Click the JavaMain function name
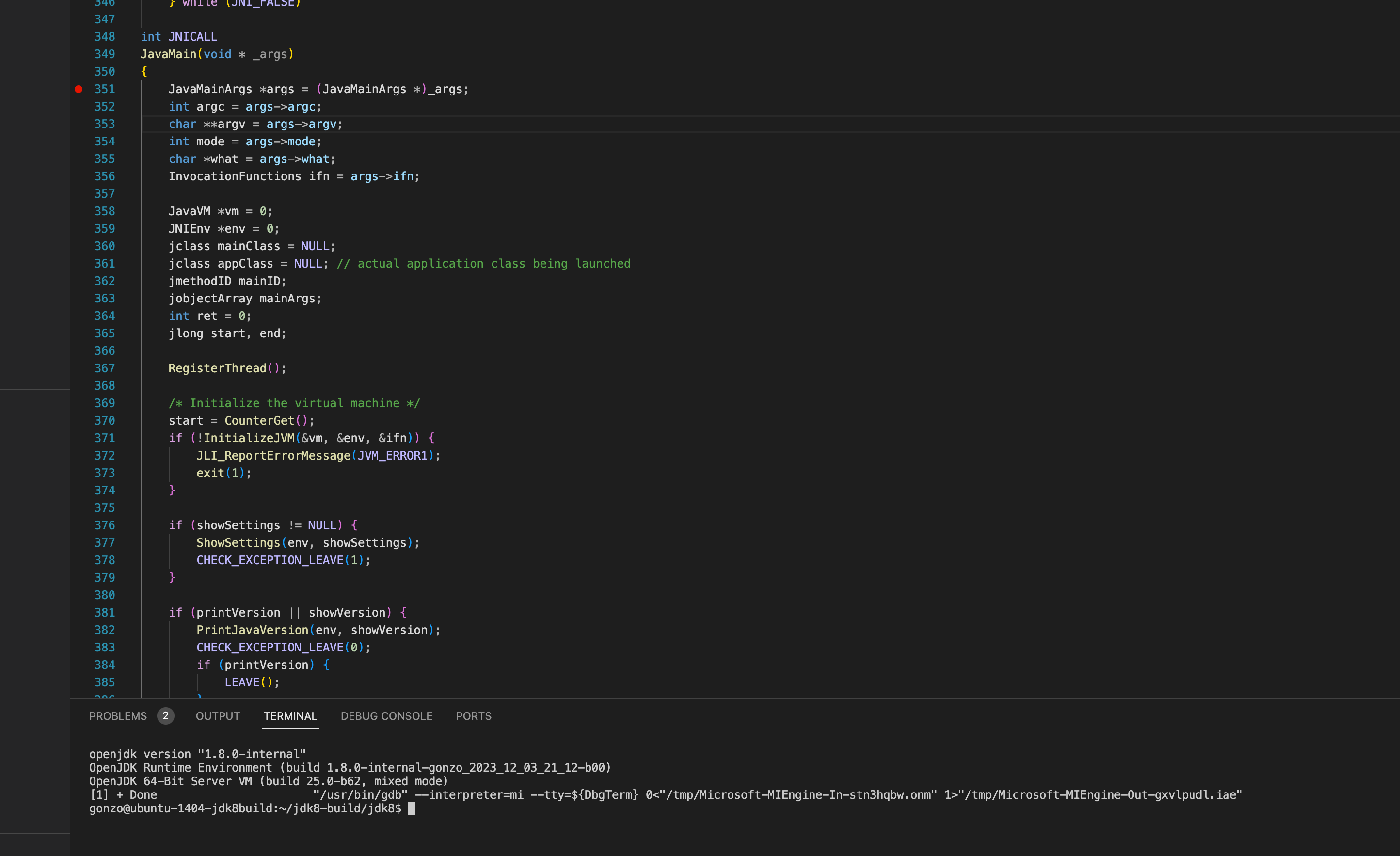 click(168, 54)
